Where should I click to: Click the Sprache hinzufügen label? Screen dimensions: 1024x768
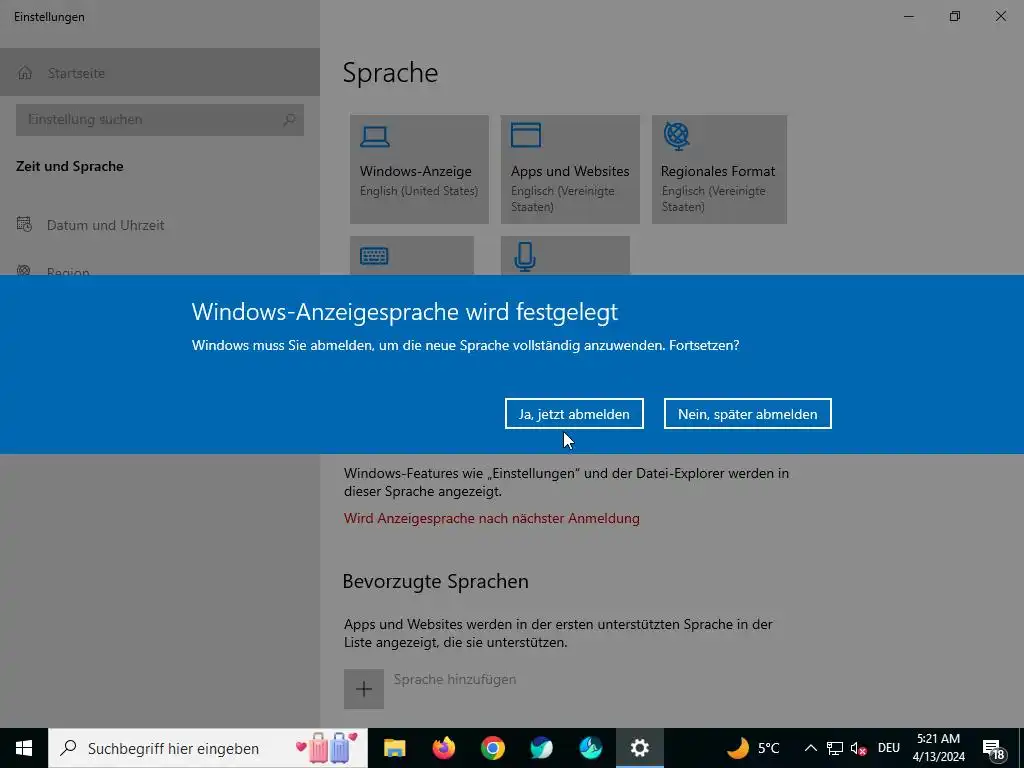[x=455, y=679]
